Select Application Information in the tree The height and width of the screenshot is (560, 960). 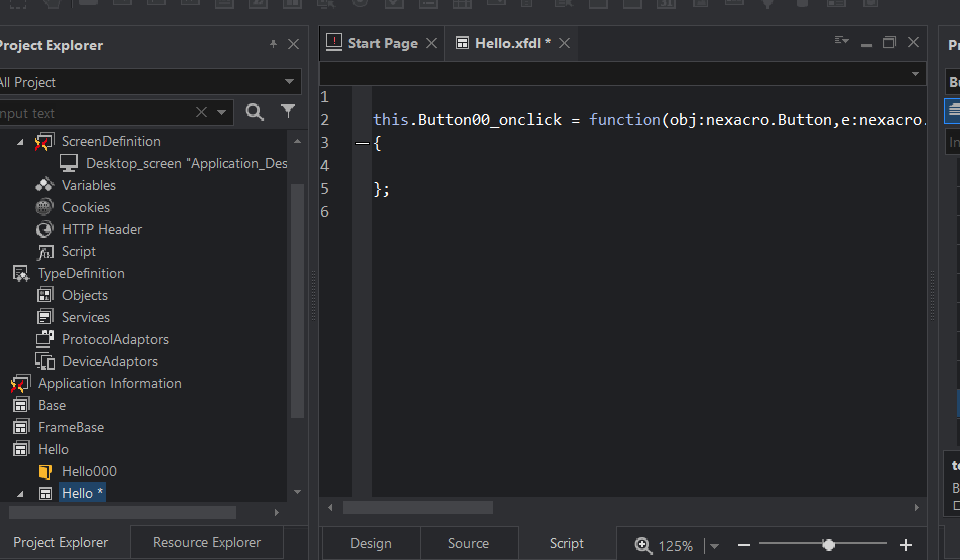tap(110, 384)
